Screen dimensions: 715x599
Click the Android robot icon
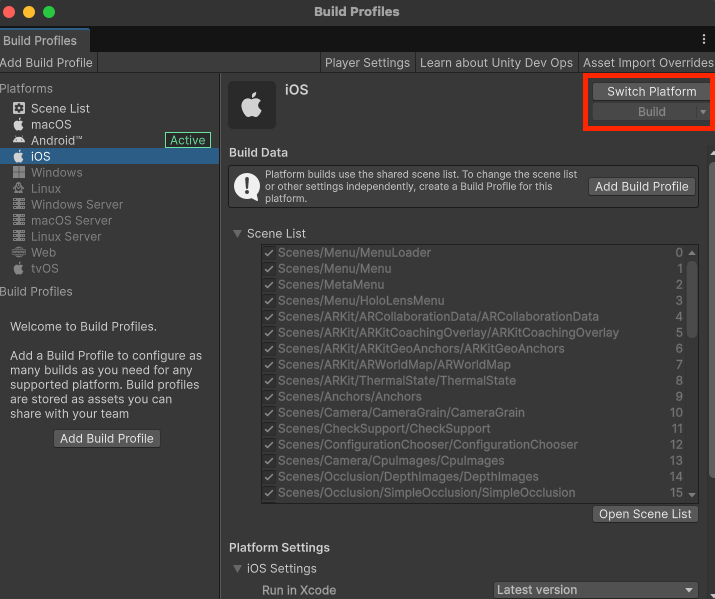pos(19,140)
